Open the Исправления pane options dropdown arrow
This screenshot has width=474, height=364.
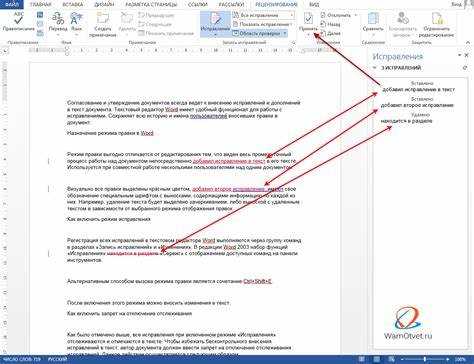click(x=459, y=55)
